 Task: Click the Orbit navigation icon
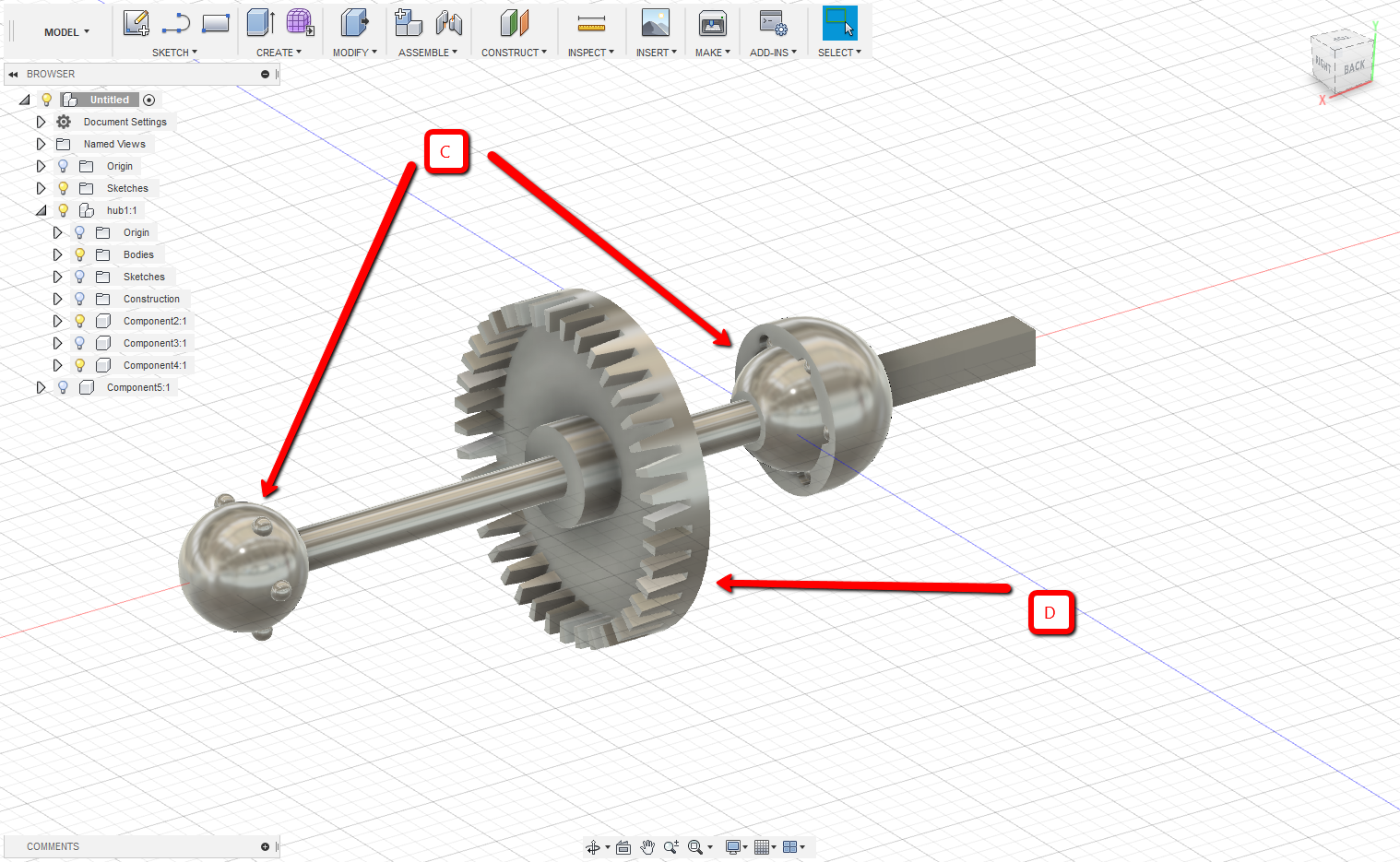tap(593, 847)
